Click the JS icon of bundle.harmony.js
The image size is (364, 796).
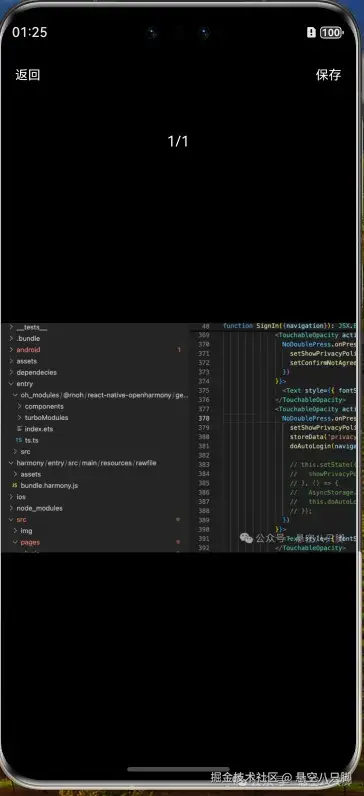[x=15, y=486]
